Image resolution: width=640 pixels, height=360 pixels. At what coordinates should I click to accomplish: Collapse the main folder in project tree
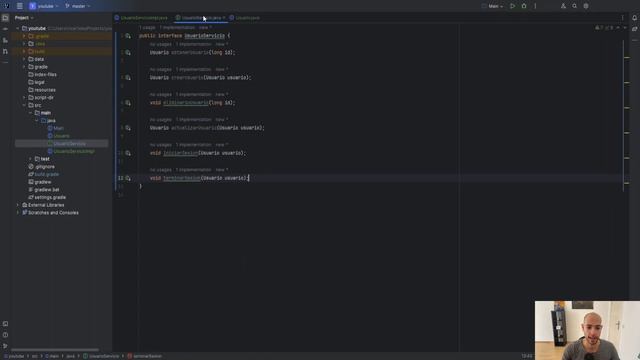(31, 113)
